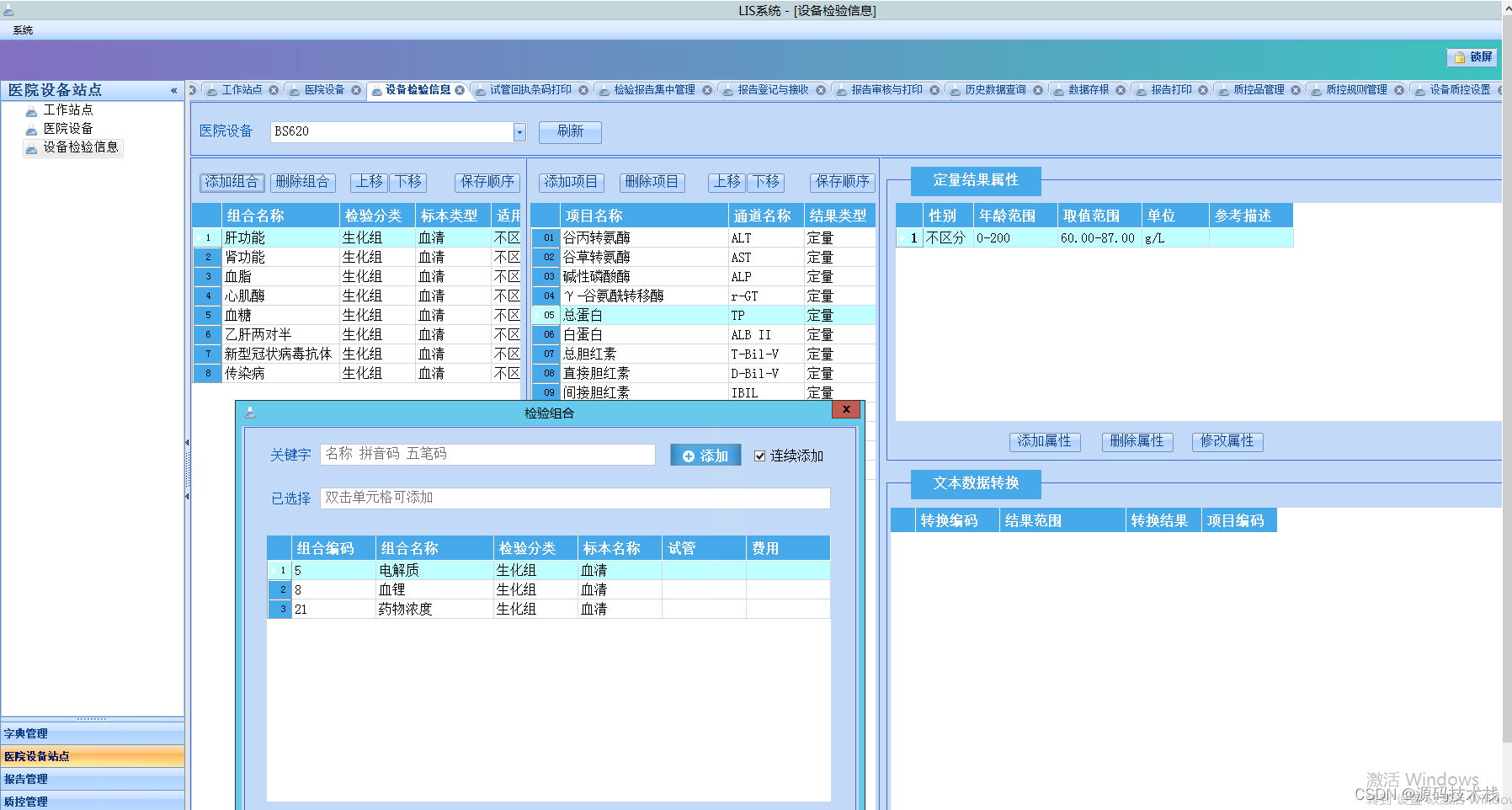This screenshot has width=1512, height=810.
Task: Click 上移 in the combination panel
Action: coord(369,182)
